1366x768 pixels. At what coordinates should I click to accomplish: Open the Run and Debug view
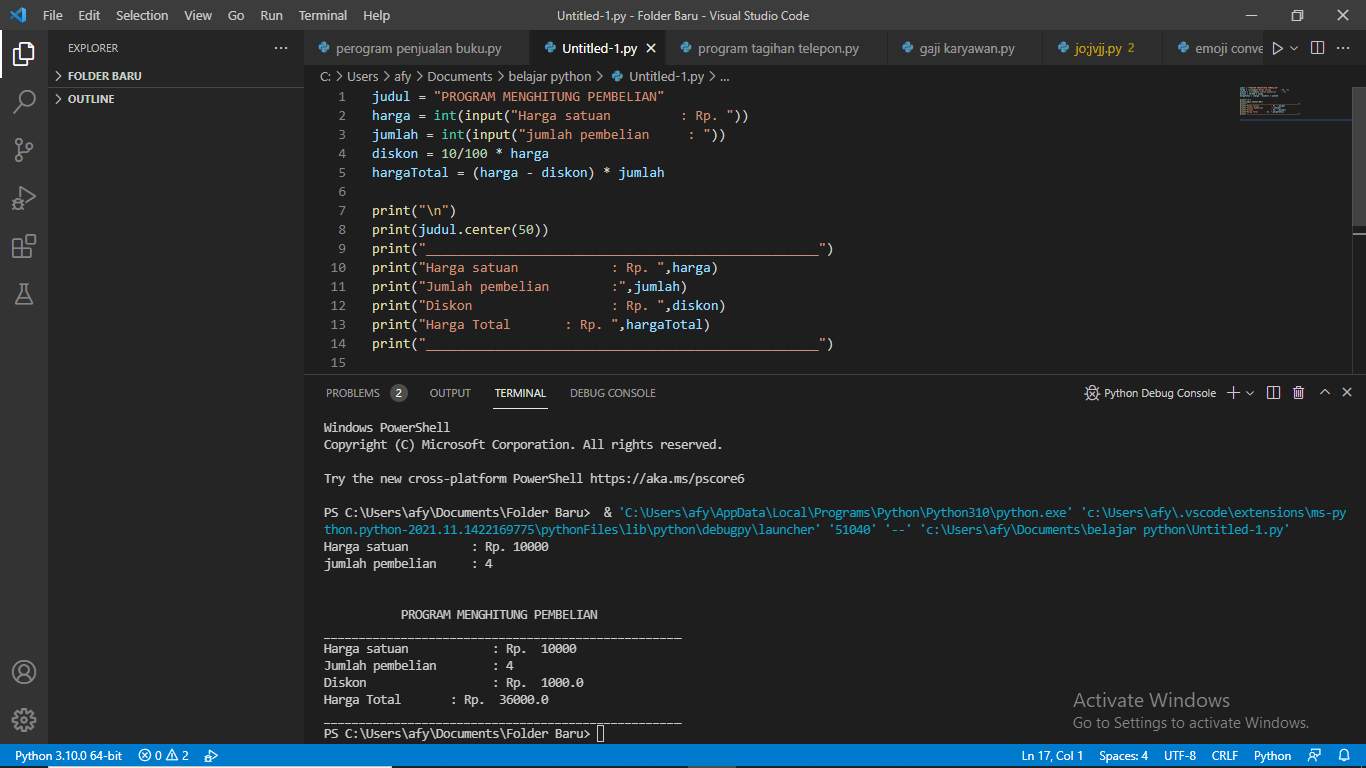[x=24, y=198]
